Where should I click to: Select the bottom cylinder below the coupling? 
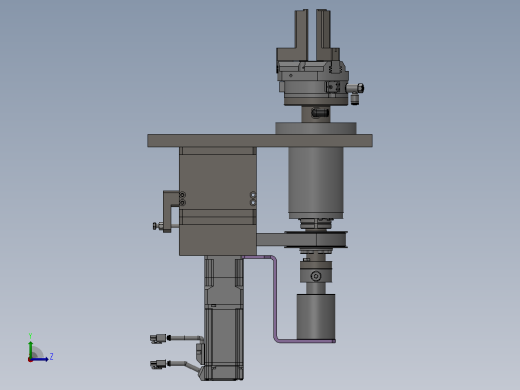pos(316,317)
